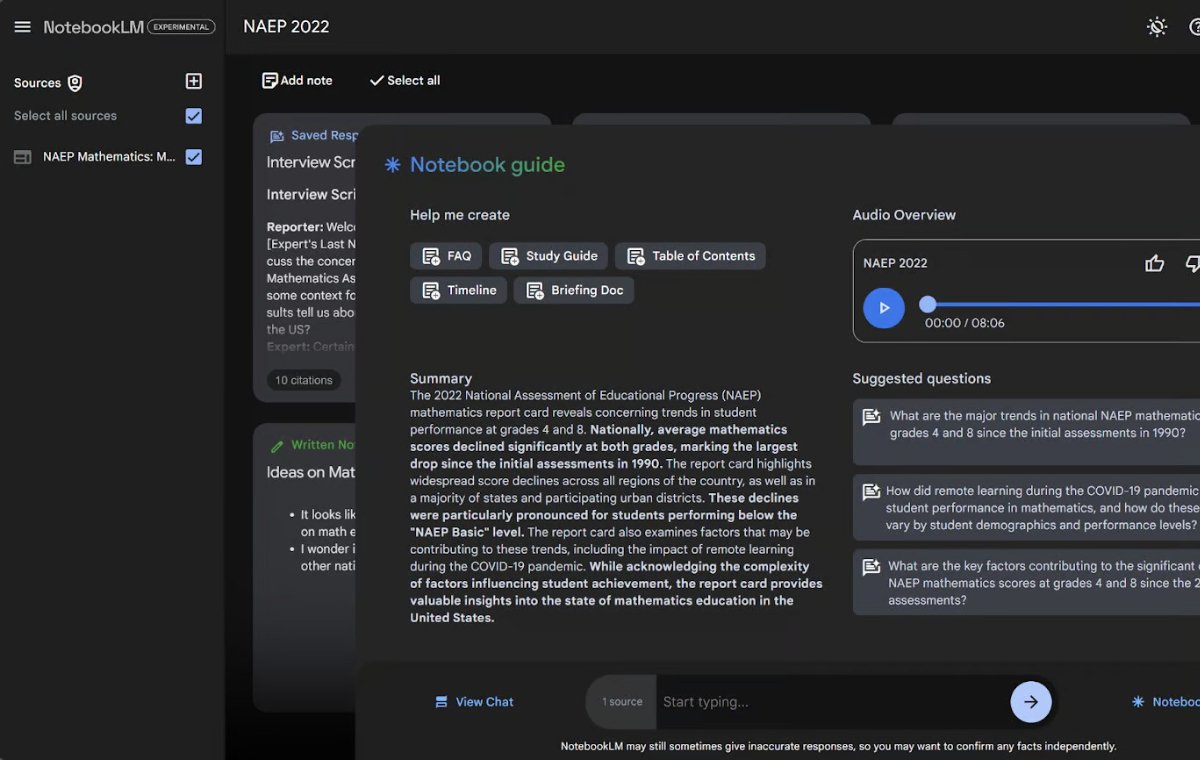Click the add source plus icon

(194, 82)
